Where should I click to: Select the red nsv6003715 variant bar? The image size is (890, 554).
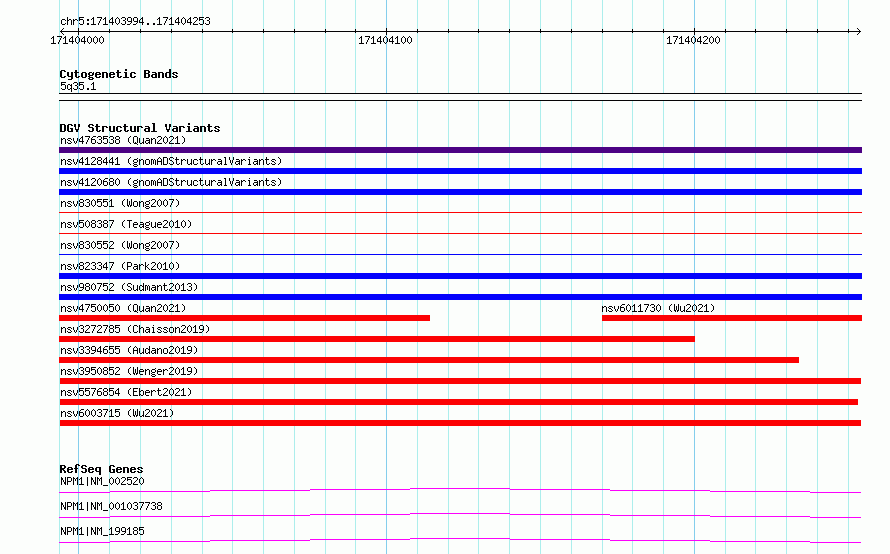click(x=460, y=423)
